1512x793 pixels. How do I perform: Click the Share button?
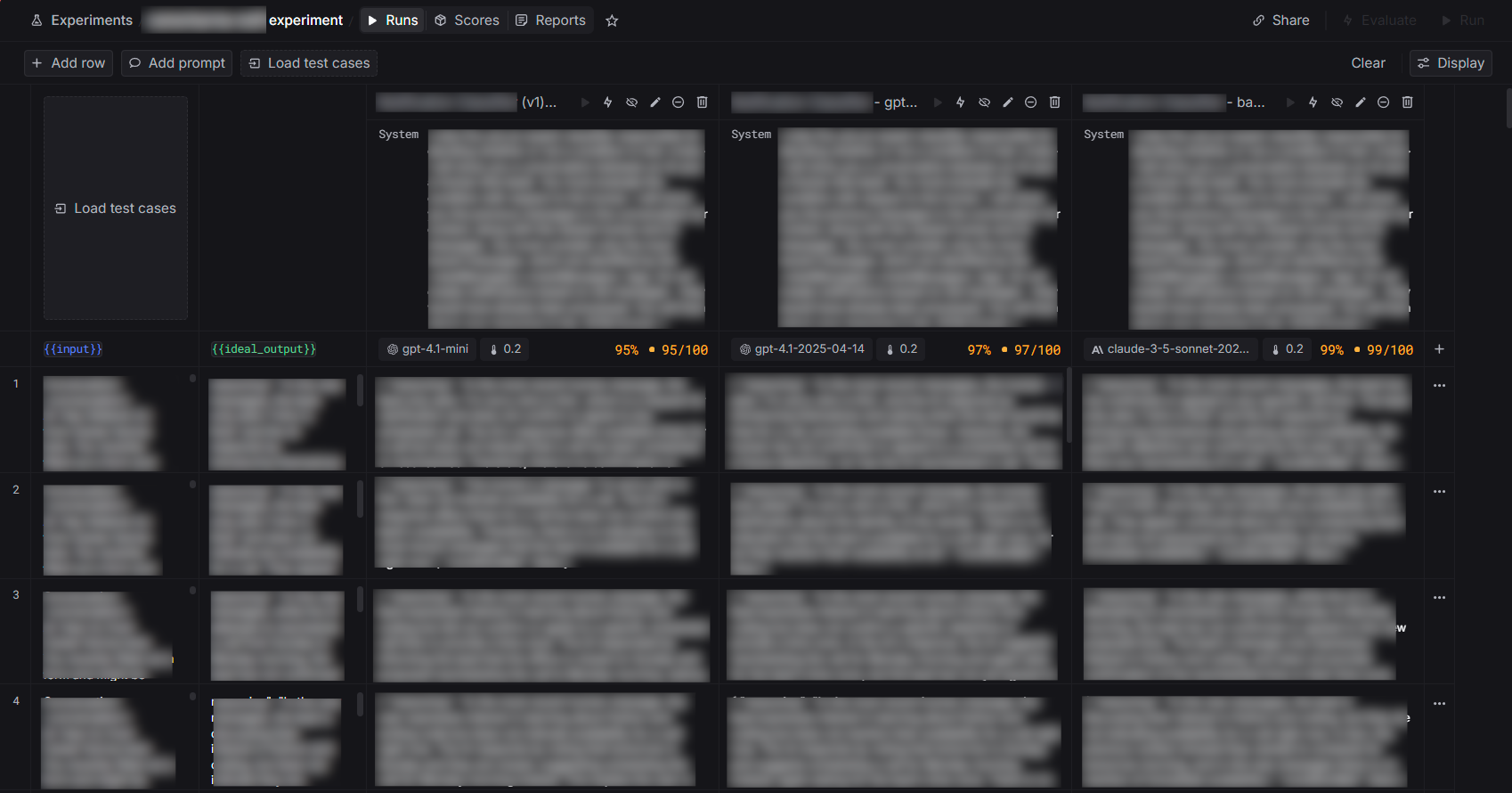1280,20
